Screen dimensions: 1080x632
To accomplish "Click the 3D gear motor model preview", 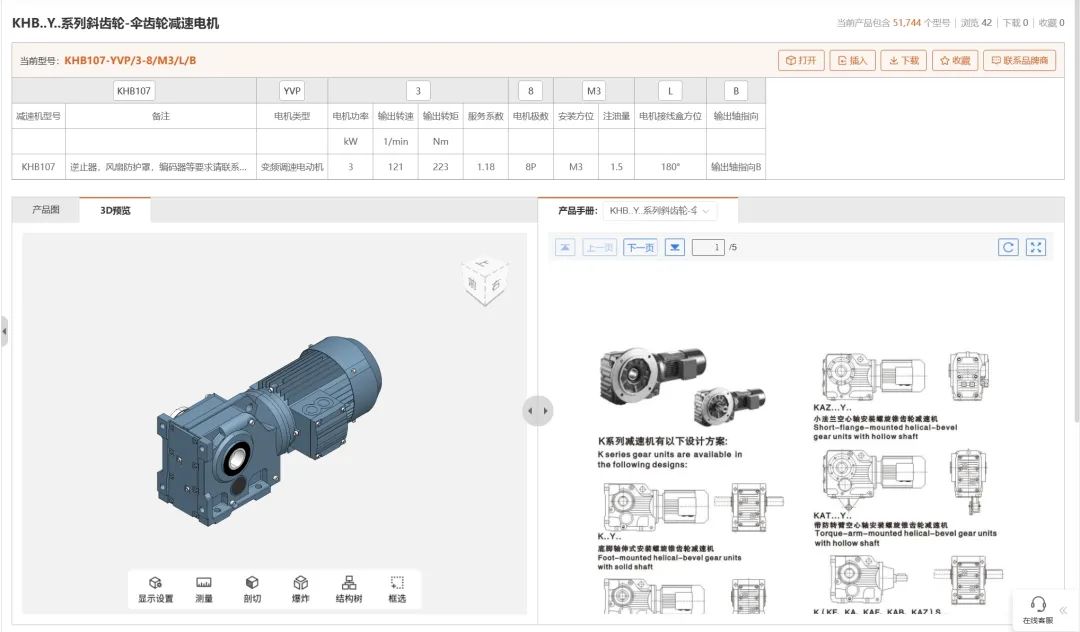I will click(x=269, y=430).
